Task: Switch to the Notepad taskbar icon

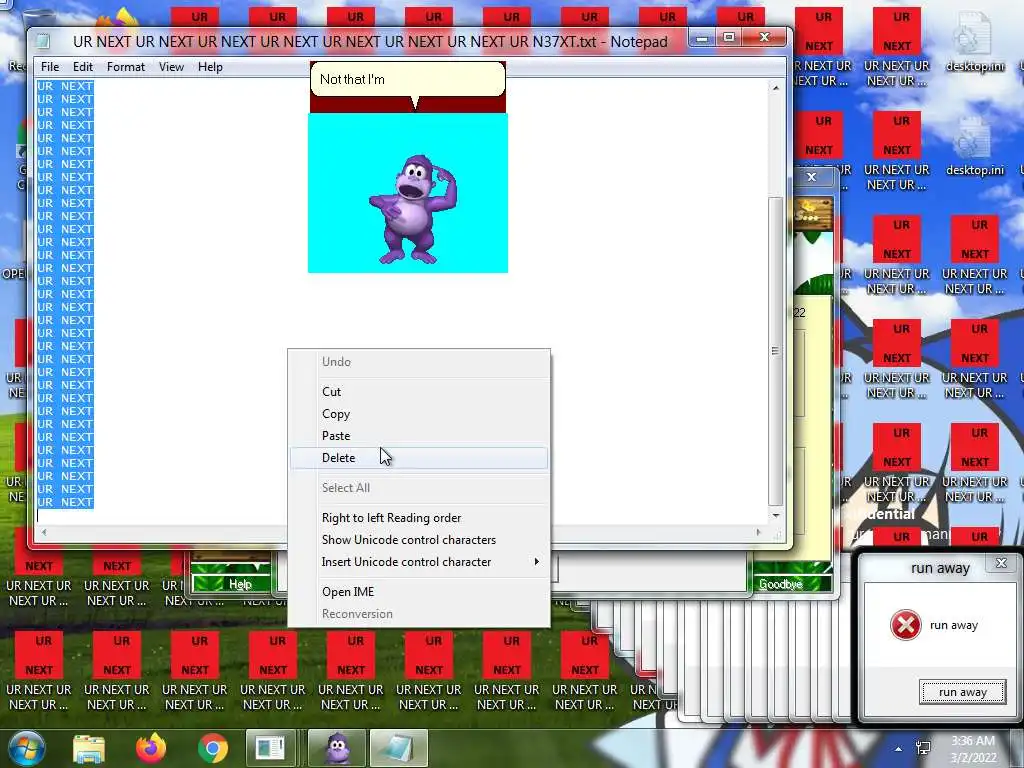Action: [x=398, y=749]
